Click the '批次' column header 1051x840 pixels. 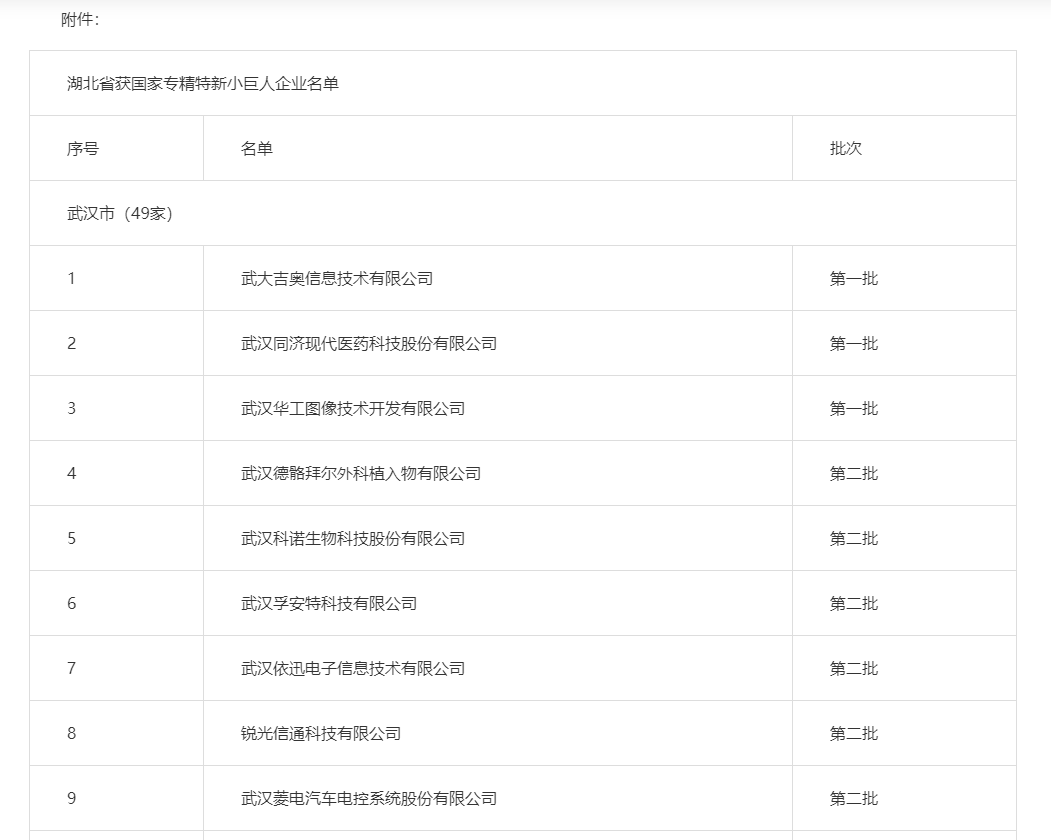click(846, 148)
